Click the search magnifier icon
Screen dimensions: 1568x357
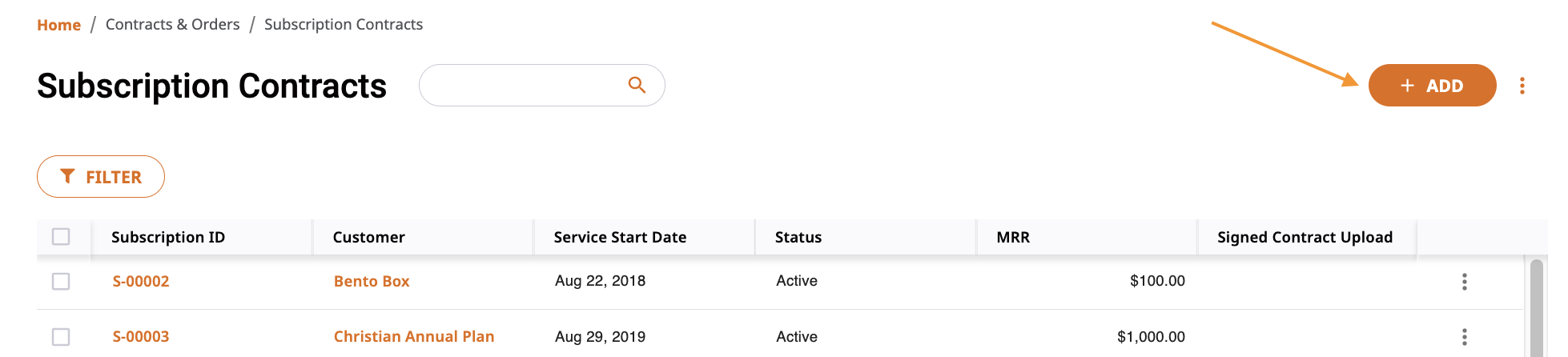pos(637,85)
